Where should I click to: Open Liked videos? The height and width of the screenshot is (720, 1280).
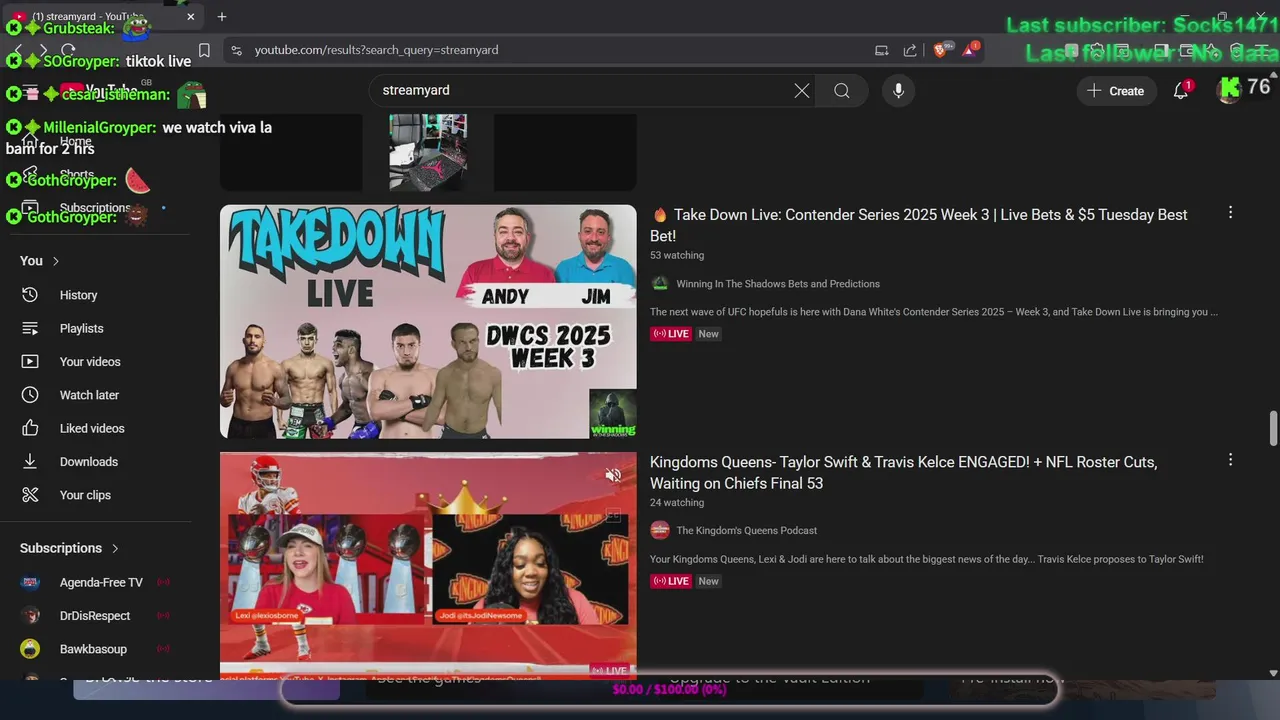(92, 428)
